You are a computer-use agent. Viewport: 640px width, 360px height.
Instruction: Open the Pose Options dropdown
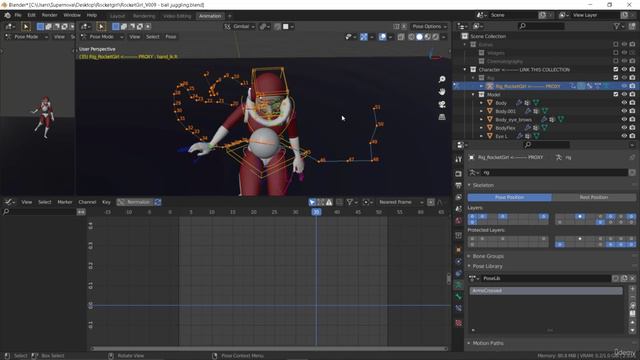[x=428, y=27]
